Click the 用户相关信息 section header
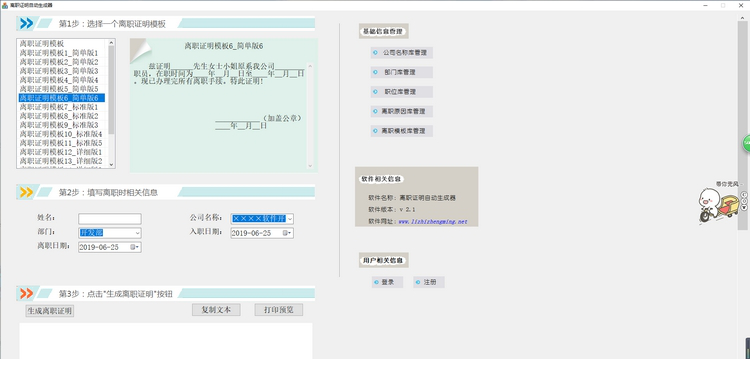Screen dimensions: 750x373 384,261
